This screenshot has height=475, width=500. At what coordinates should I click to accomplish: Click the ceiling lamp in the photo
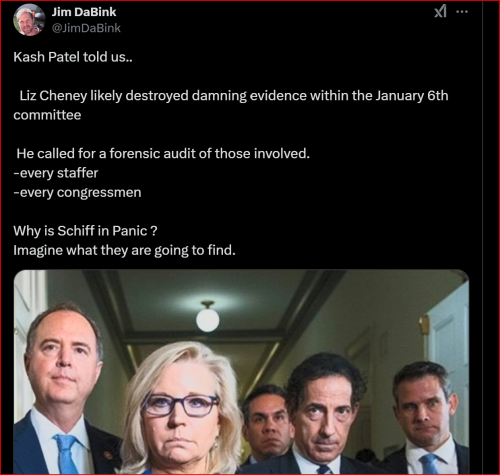click(x=207, y=317)
